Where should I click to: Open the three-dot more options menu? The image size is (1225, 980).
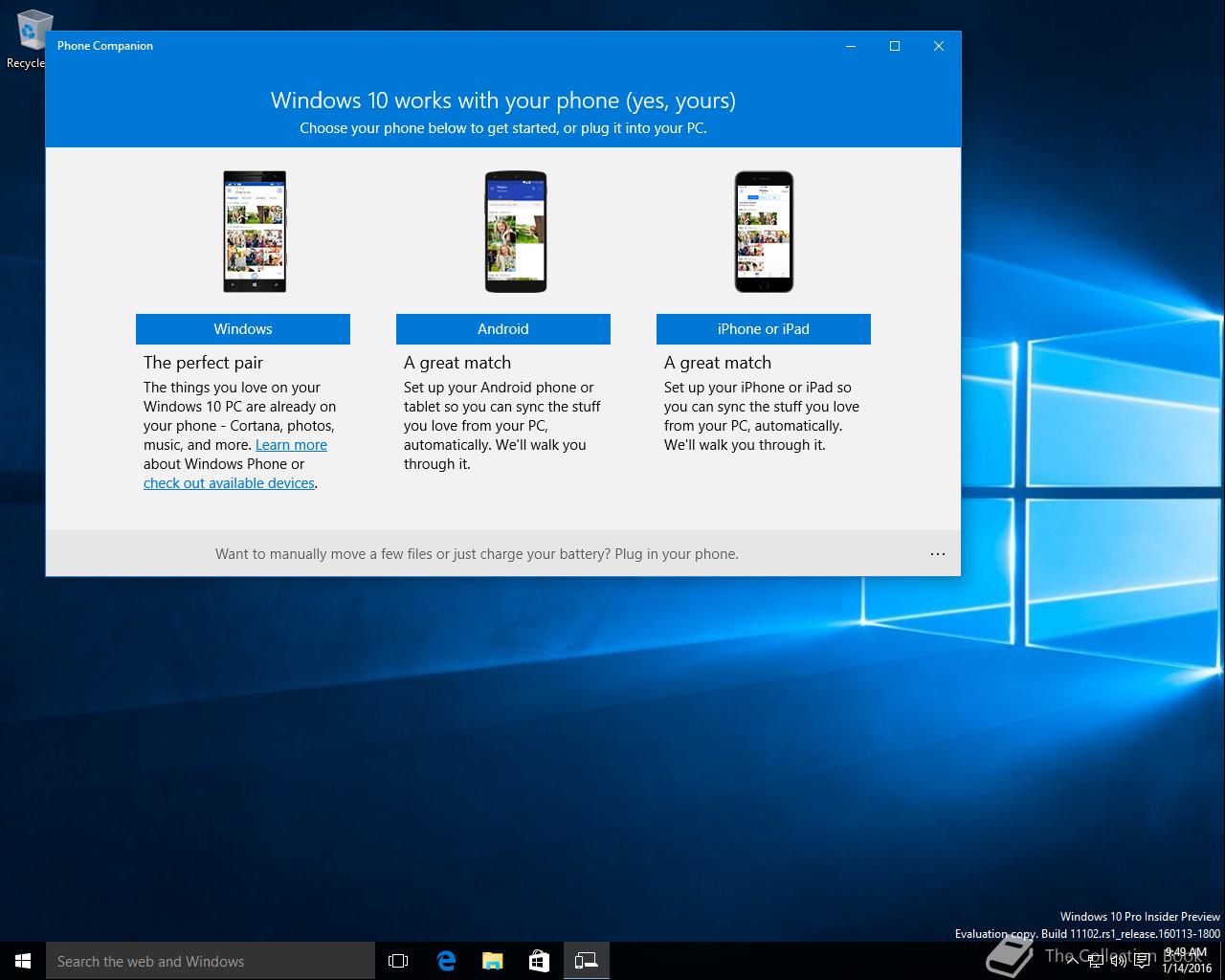[938, 554]
